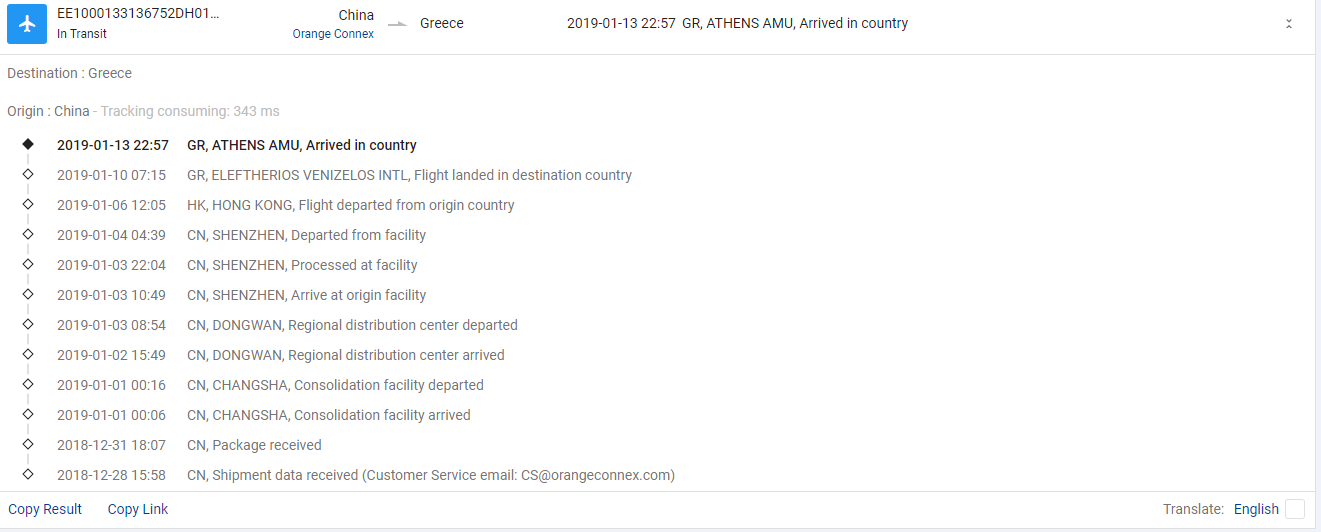The image size is (1321, 532).
Task: Open the English translation language selector
Action: (1256, 509)
